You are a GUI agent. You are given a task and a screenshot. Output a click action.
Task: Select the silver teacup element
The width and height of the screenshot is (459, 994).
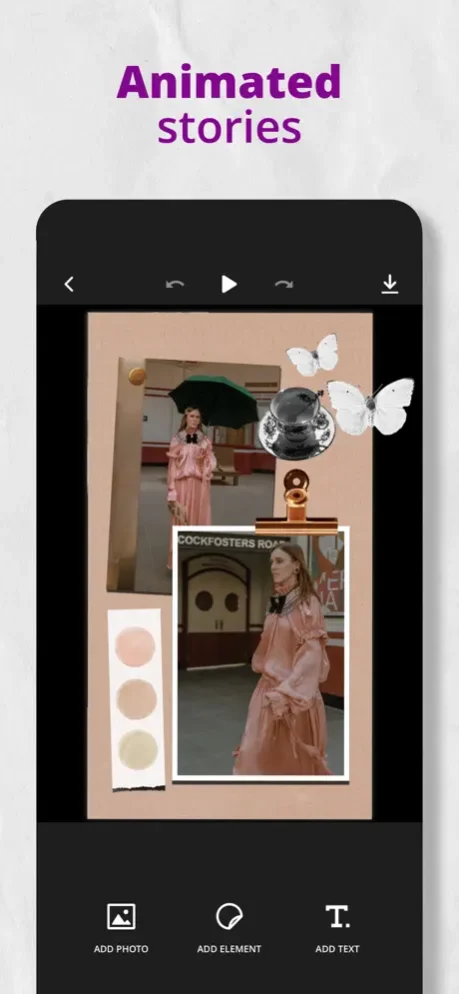[x=297, y=421]
